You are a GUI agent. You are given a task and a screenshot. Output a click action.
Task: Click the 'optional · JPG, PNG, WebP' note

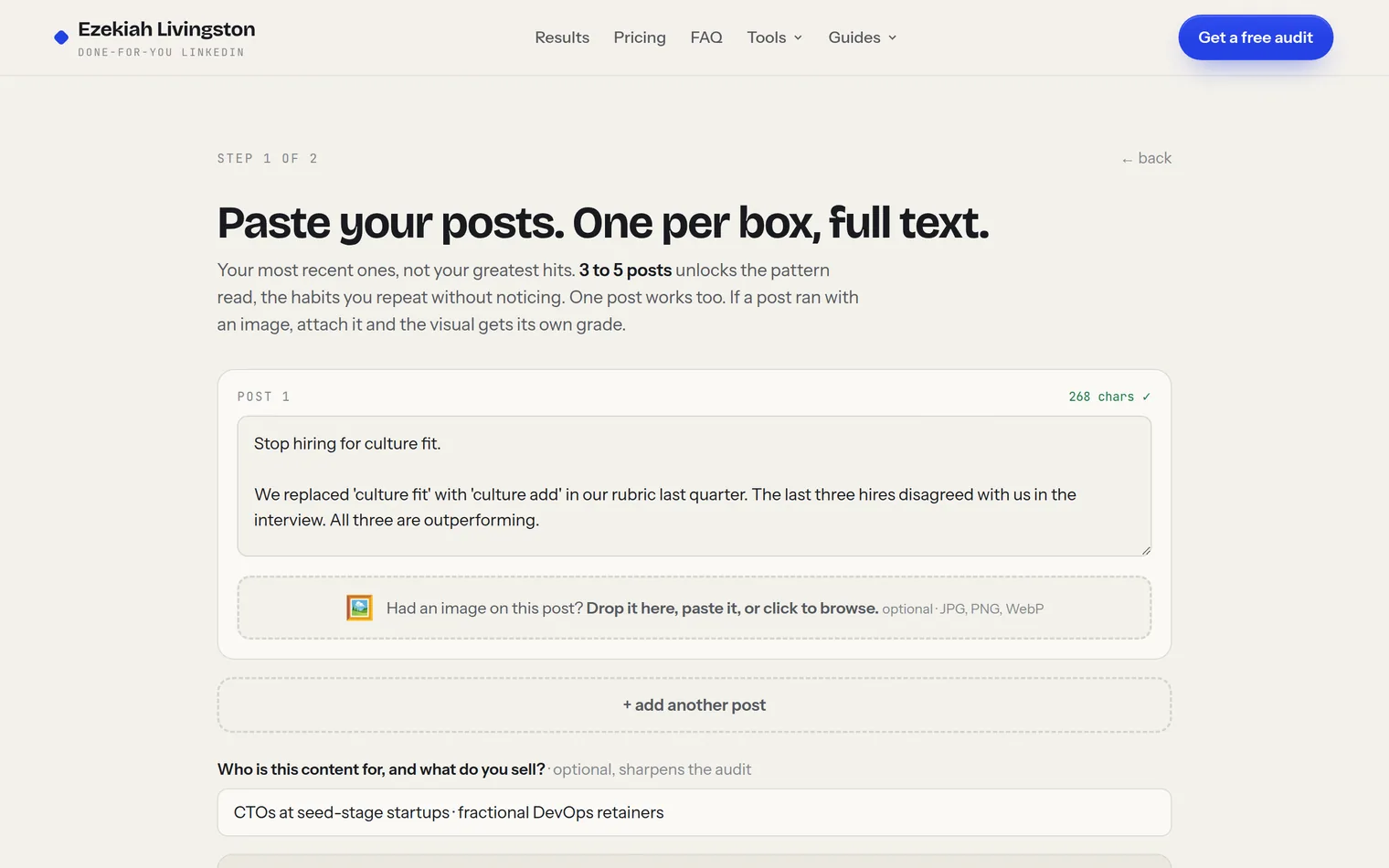click(963, 609)
